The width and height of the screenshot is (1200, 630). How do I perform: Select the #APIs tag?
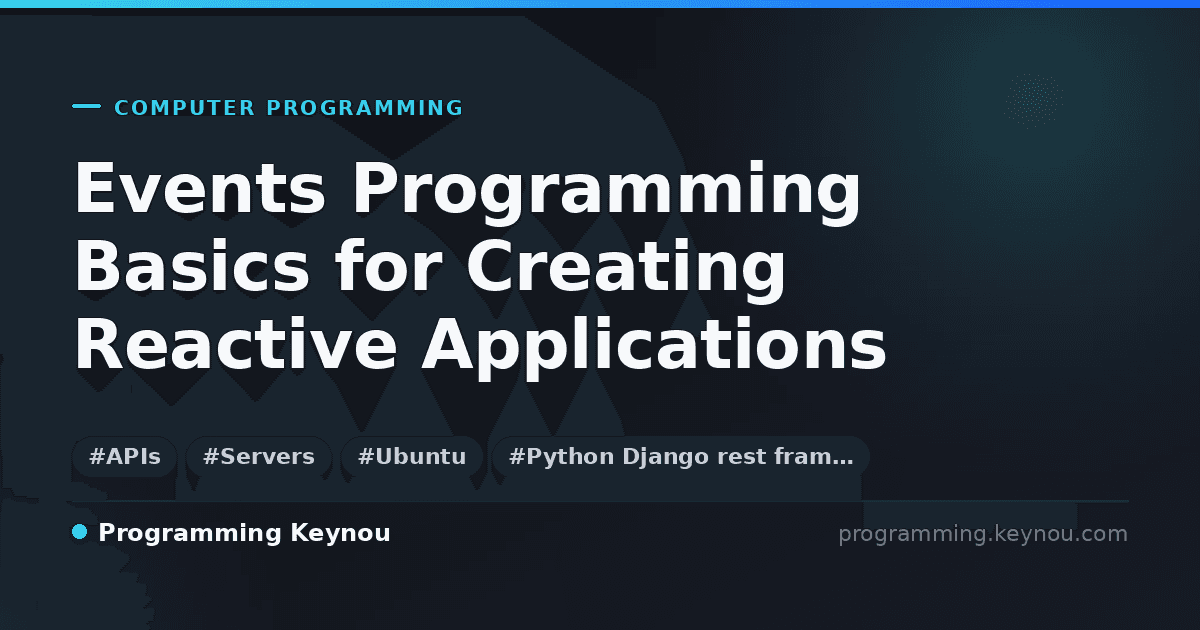pos(125,457)
